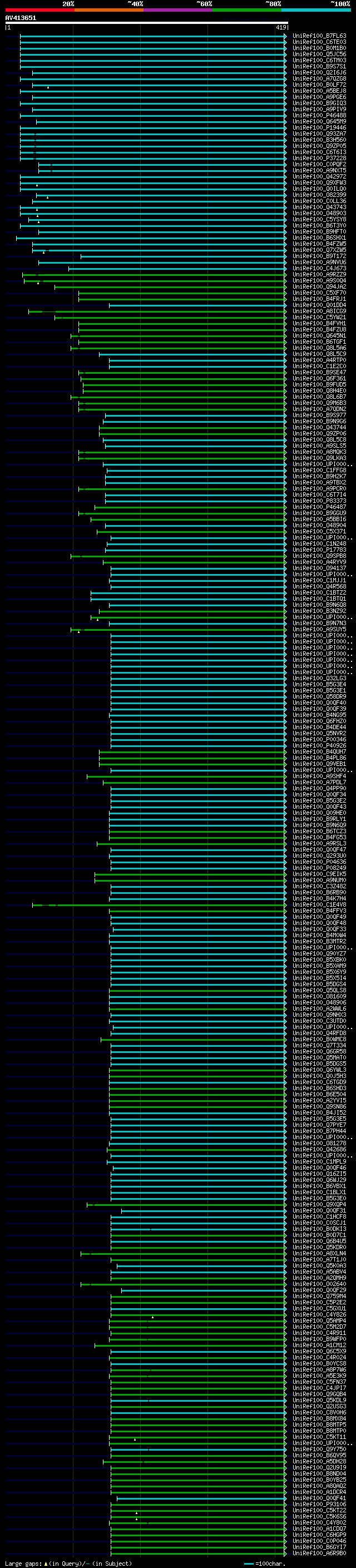Click the UniRef100_Q32LG3 label
This screenshot has height=1568, width=356.
(319, 678)
